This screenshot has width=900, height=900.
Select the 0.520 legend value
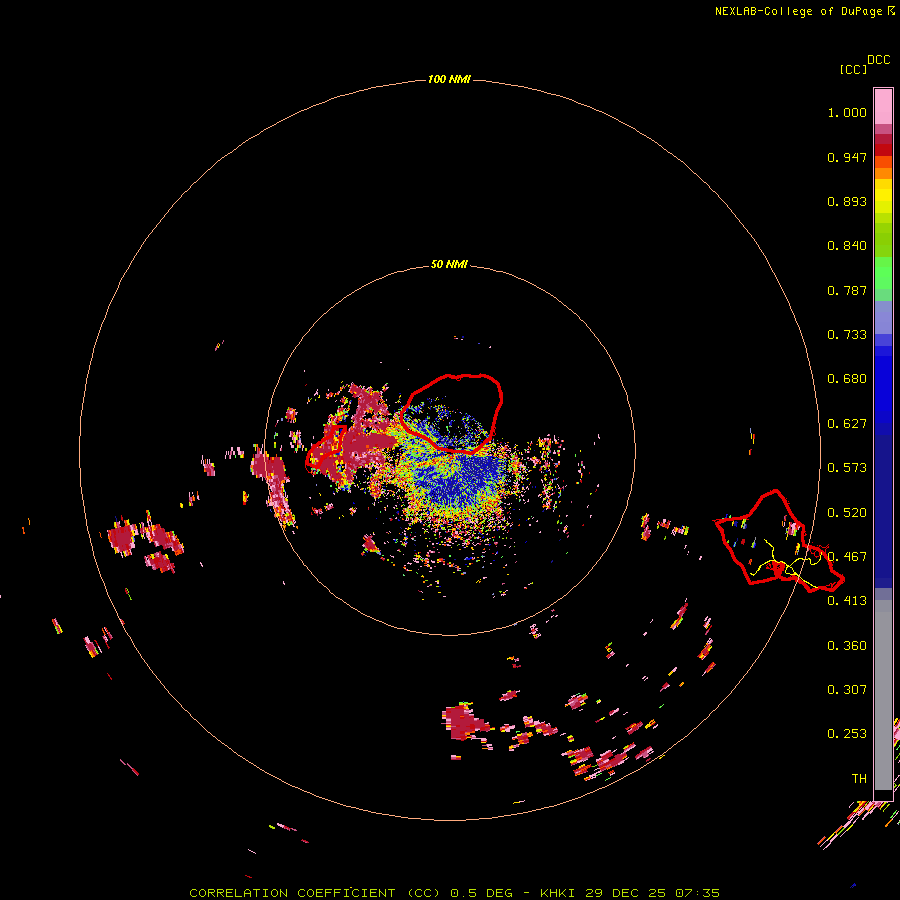click(x=847, y=512)
